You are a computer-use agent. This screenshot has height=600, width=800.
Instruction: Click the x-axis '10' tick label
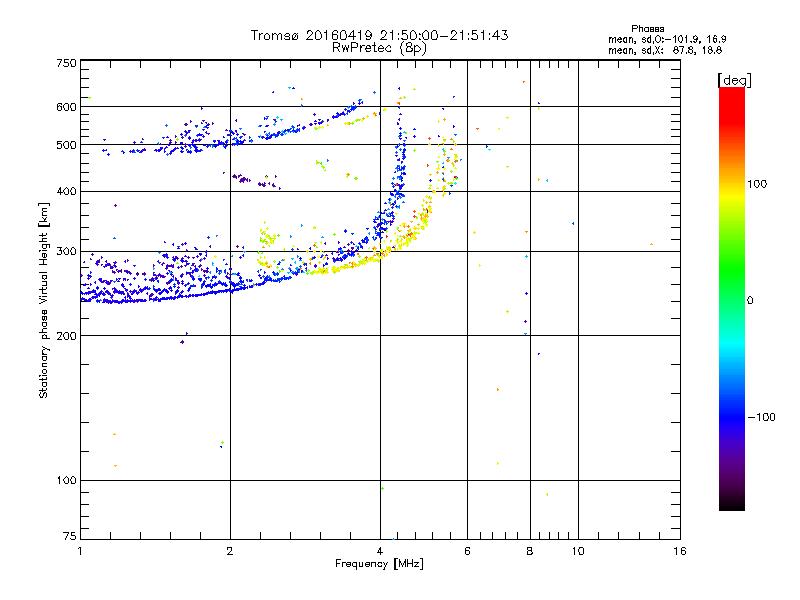(578, 551)
